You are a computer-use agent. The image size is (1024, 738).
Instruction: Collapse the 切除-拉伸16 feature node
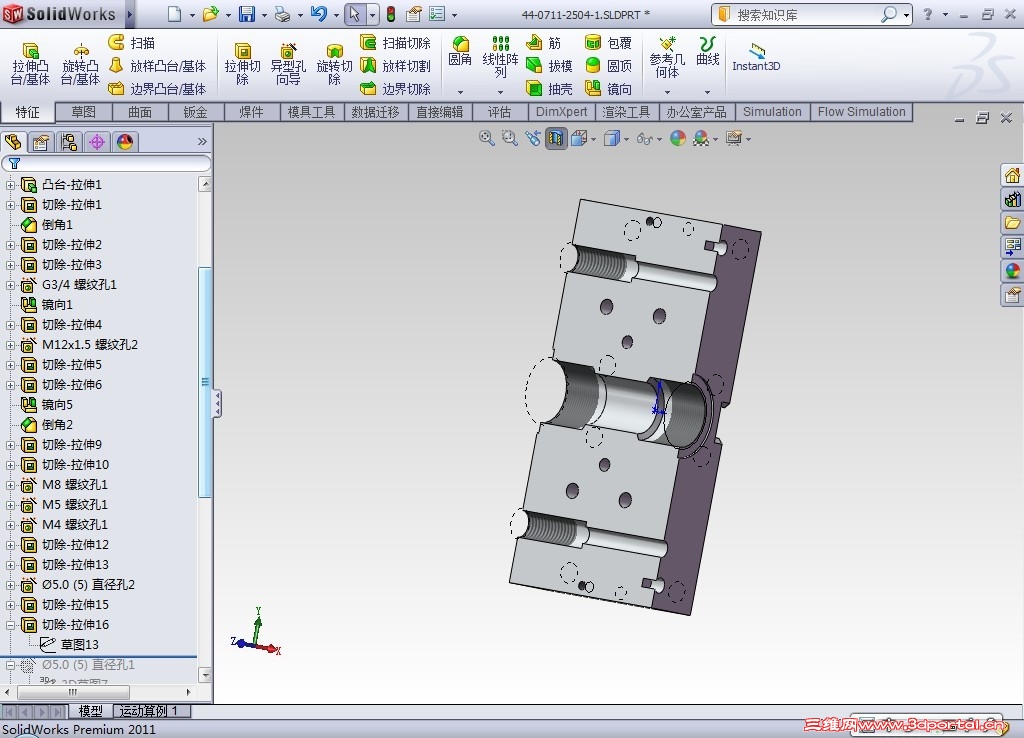(10, 626)
